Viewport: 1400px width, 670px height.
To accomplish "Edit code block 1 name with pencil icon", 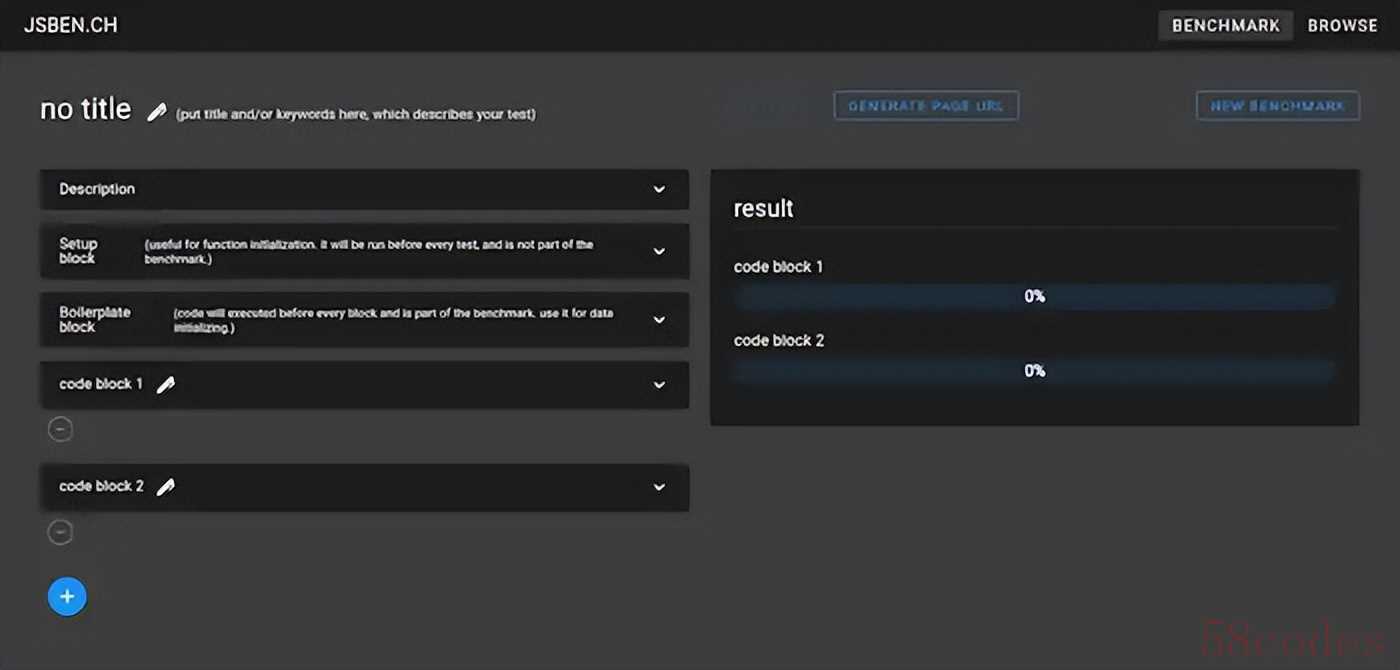I will point(166,385).
